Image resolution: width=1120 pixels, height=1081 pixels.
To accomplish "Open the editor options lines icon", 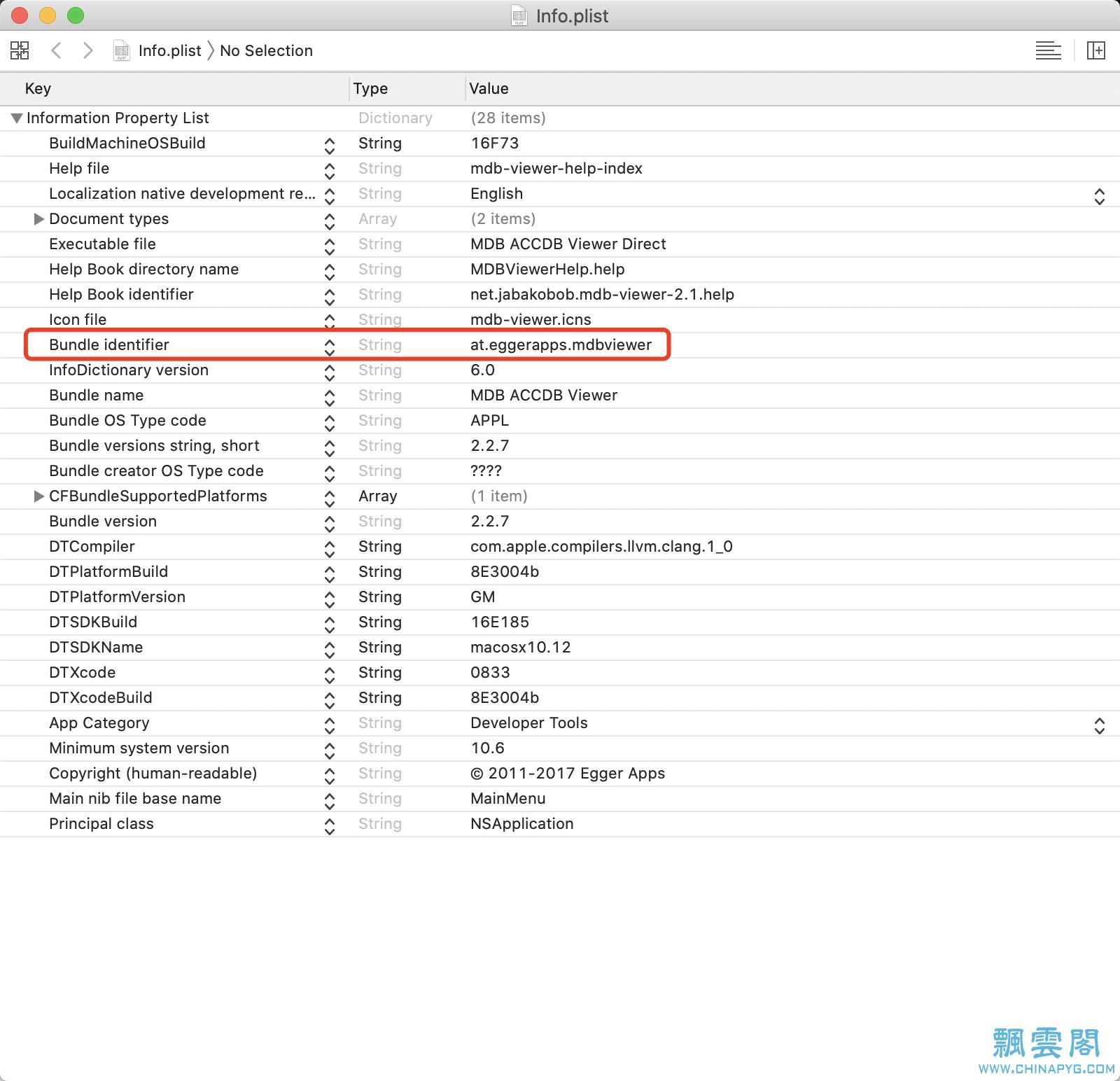I will [x=1048, y=50].
